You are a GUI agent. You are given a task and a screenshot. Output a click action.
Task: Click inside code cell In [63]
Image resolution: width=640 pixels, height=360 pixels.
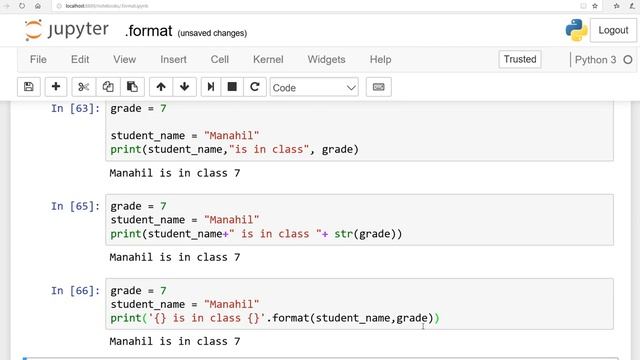359,131
